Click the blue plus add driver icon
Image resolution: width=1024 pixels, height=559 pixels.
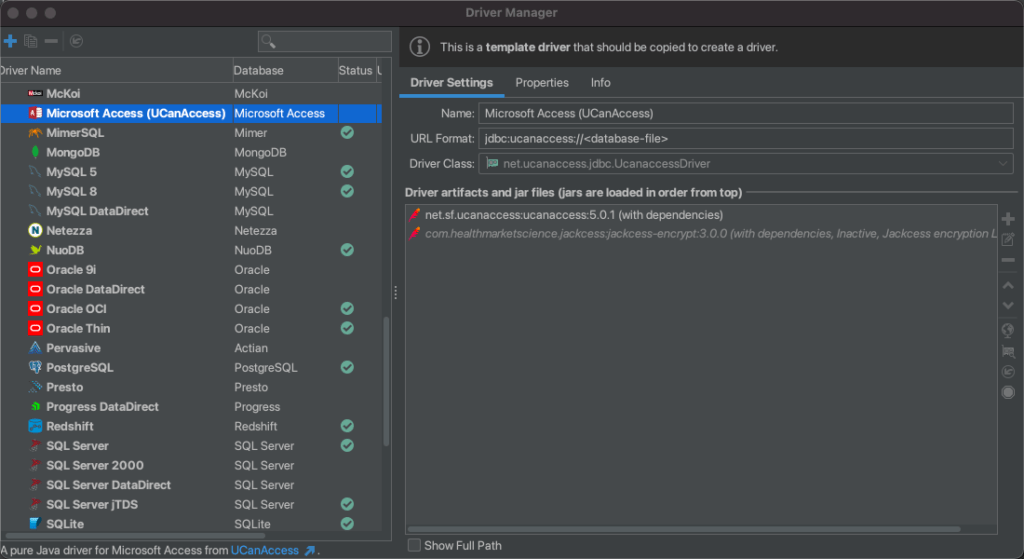point(10,41)
